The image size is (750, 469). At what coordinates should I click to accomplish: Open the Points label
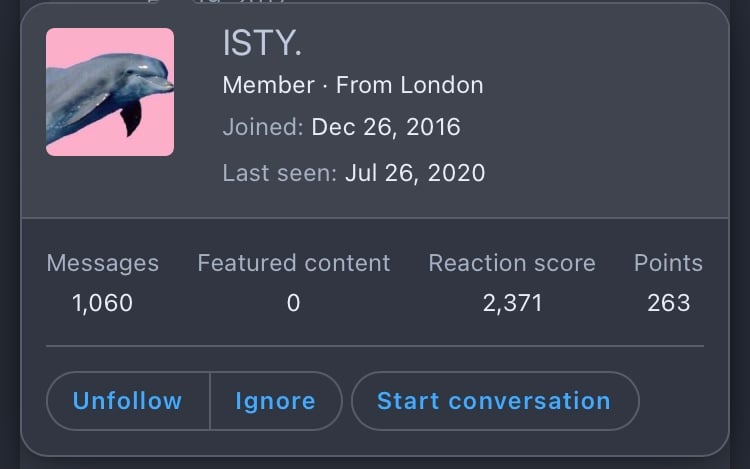coord(668,263)
